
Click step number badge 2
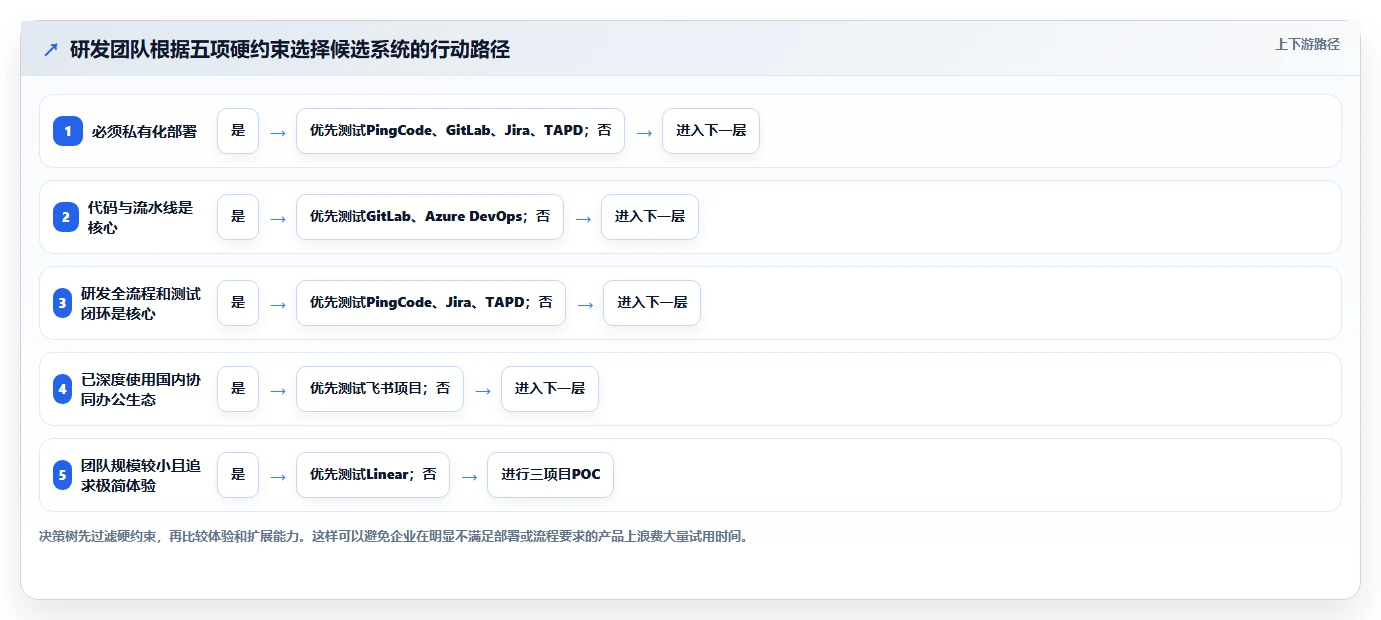(x=66, y=217)
